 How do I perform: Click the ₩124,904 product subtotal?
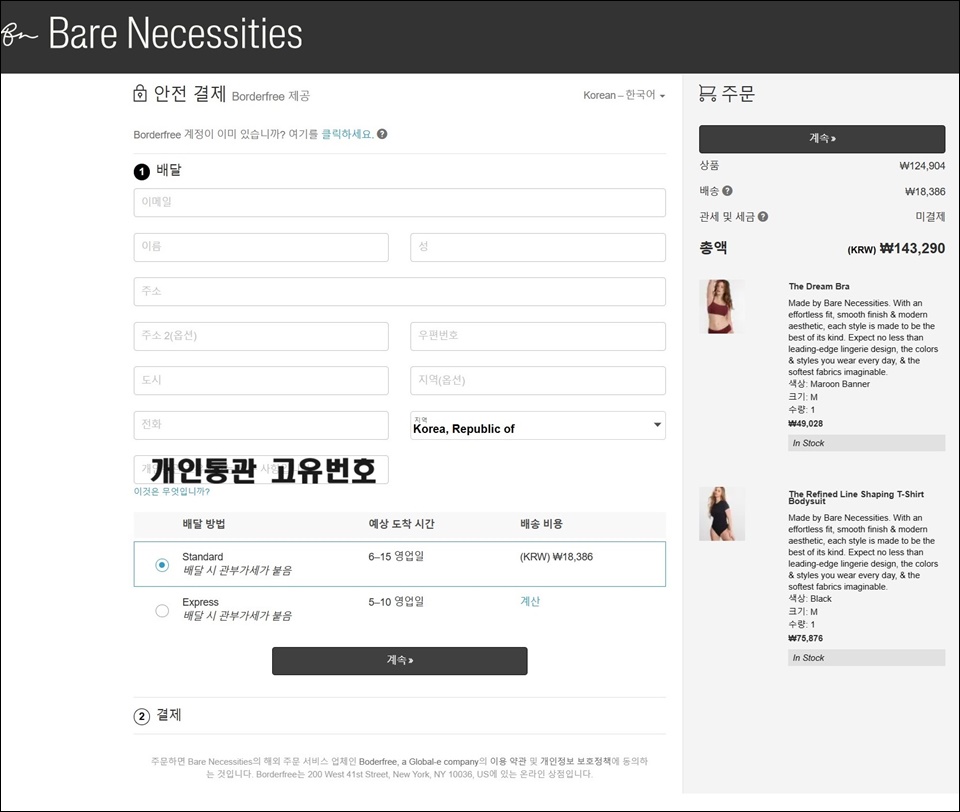click(x=922, y=165)
